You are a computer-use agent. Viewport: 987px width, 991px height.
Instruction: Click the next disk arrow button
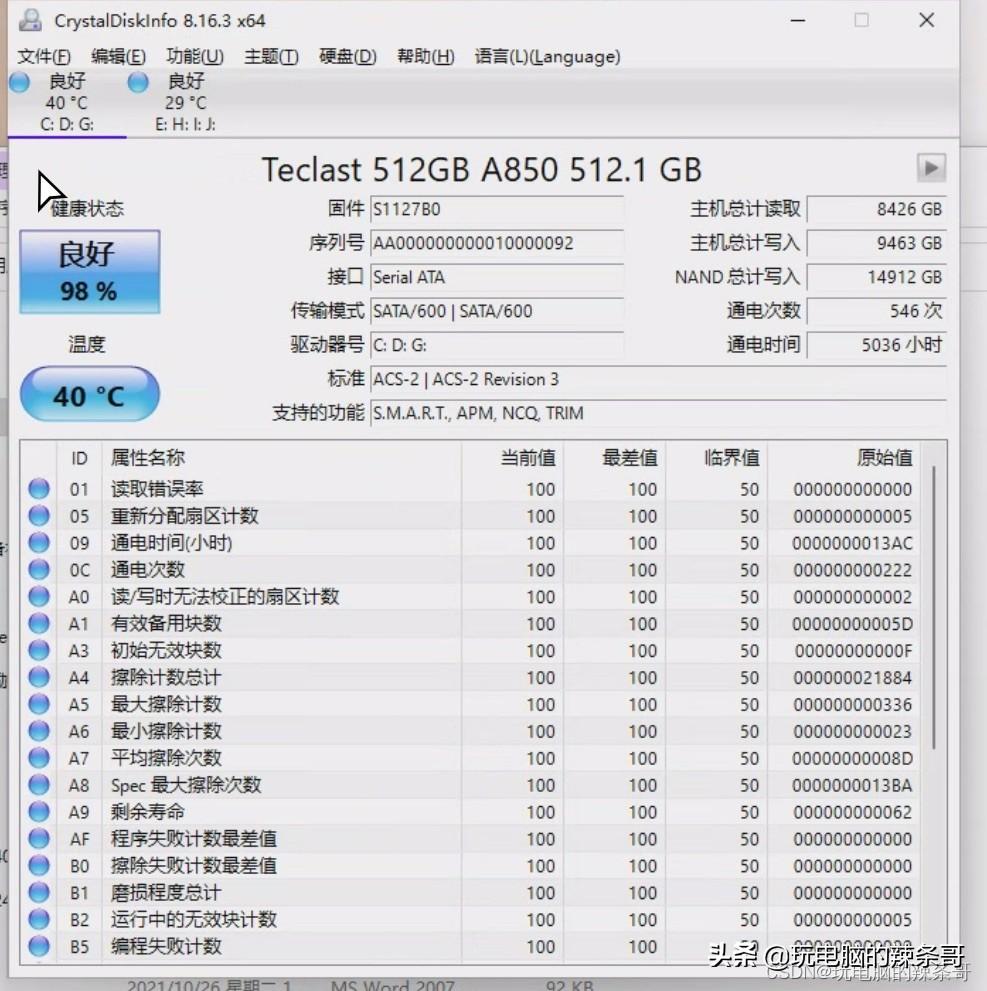(931, 168)
